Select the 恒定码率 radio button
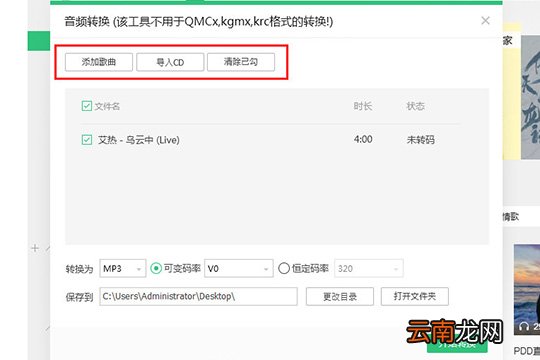 284,268
